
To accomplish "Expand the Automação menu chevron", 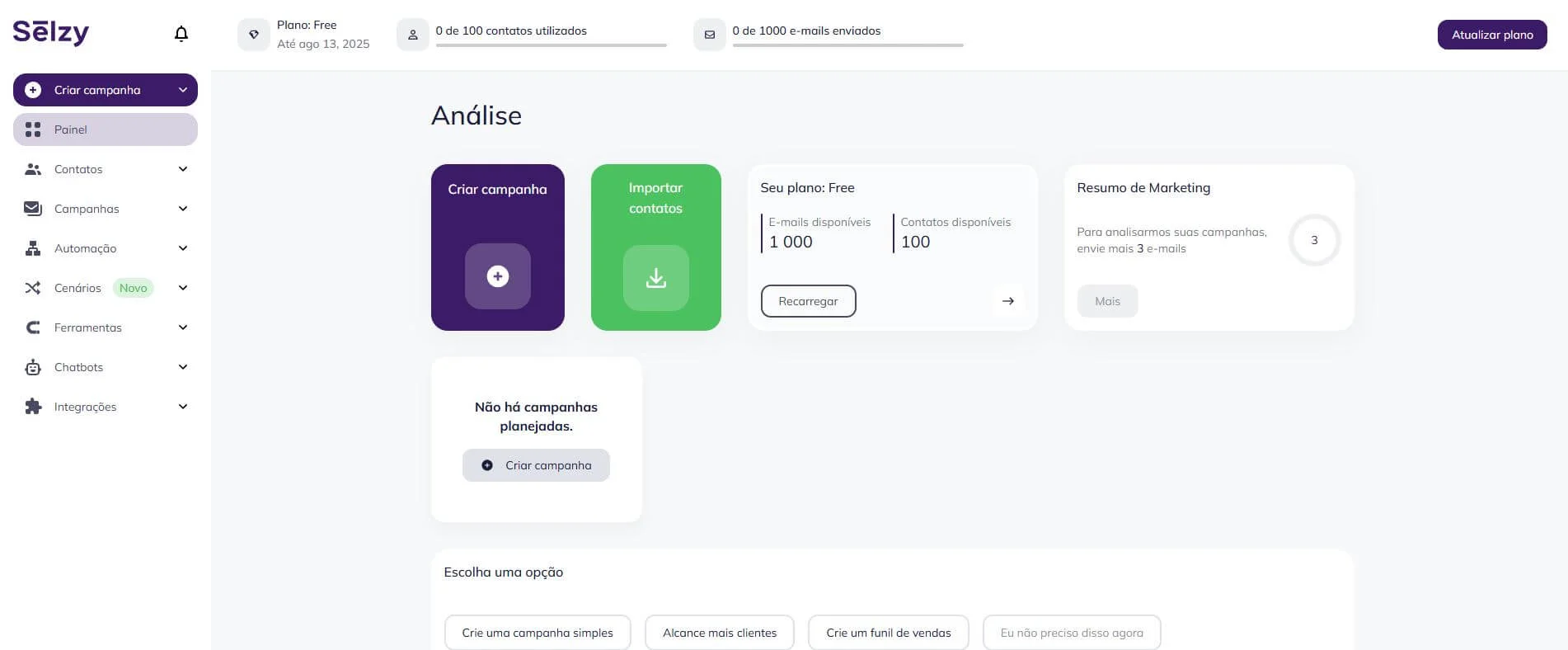I will 183,248.
